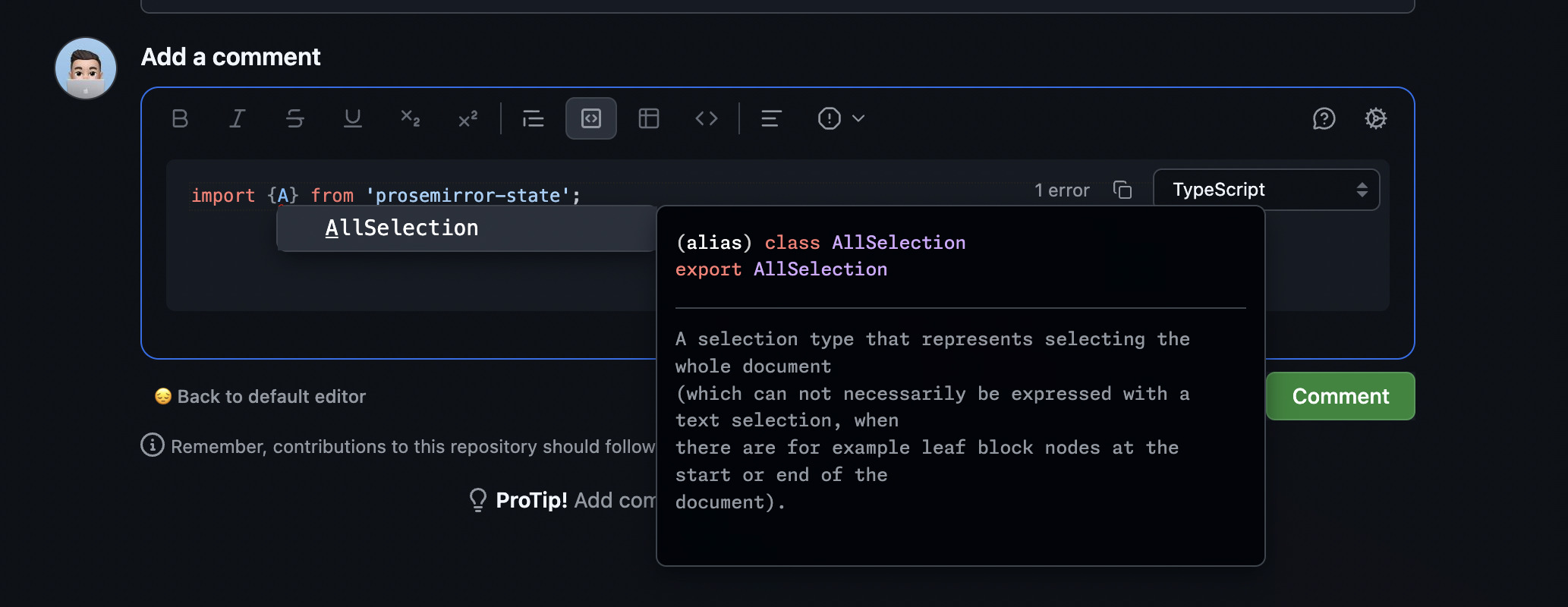Viewport: 1568px width, 607px height.
Task: Insert a table via toolbar icon
Action: tap(648, 118)
